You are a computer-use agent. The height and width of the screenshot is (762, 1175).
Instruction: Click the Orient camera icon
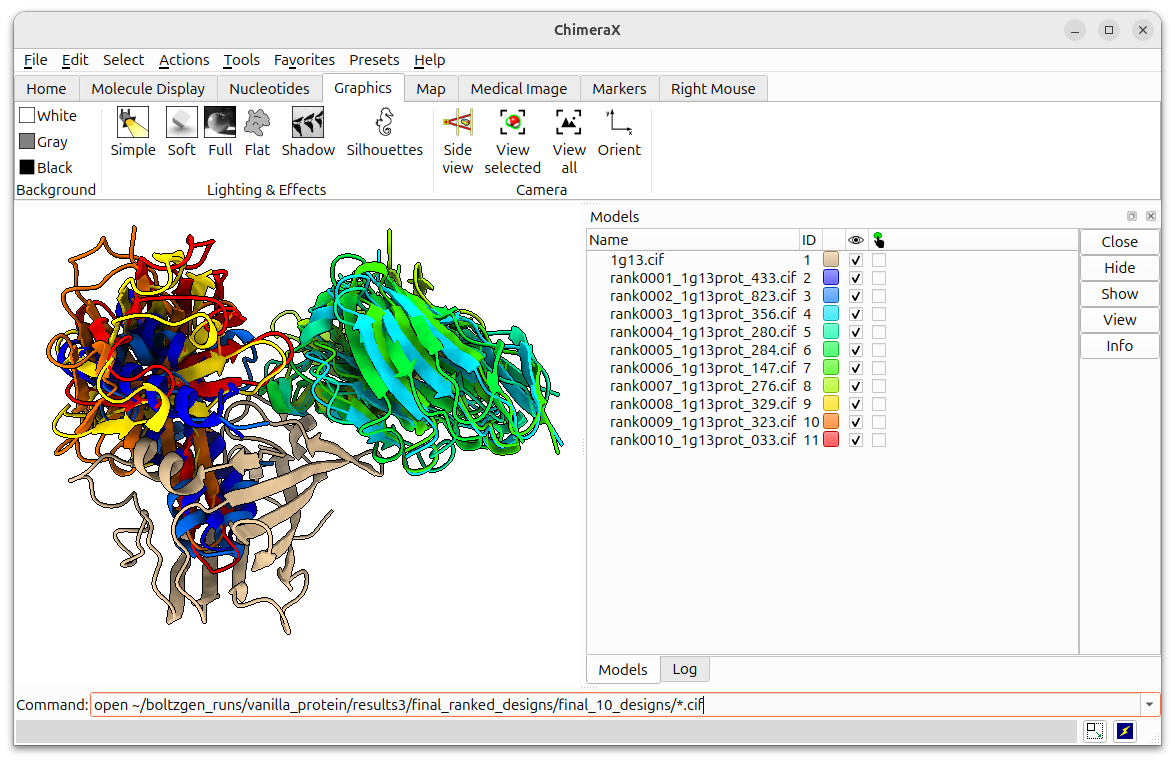tap(619, 122)
